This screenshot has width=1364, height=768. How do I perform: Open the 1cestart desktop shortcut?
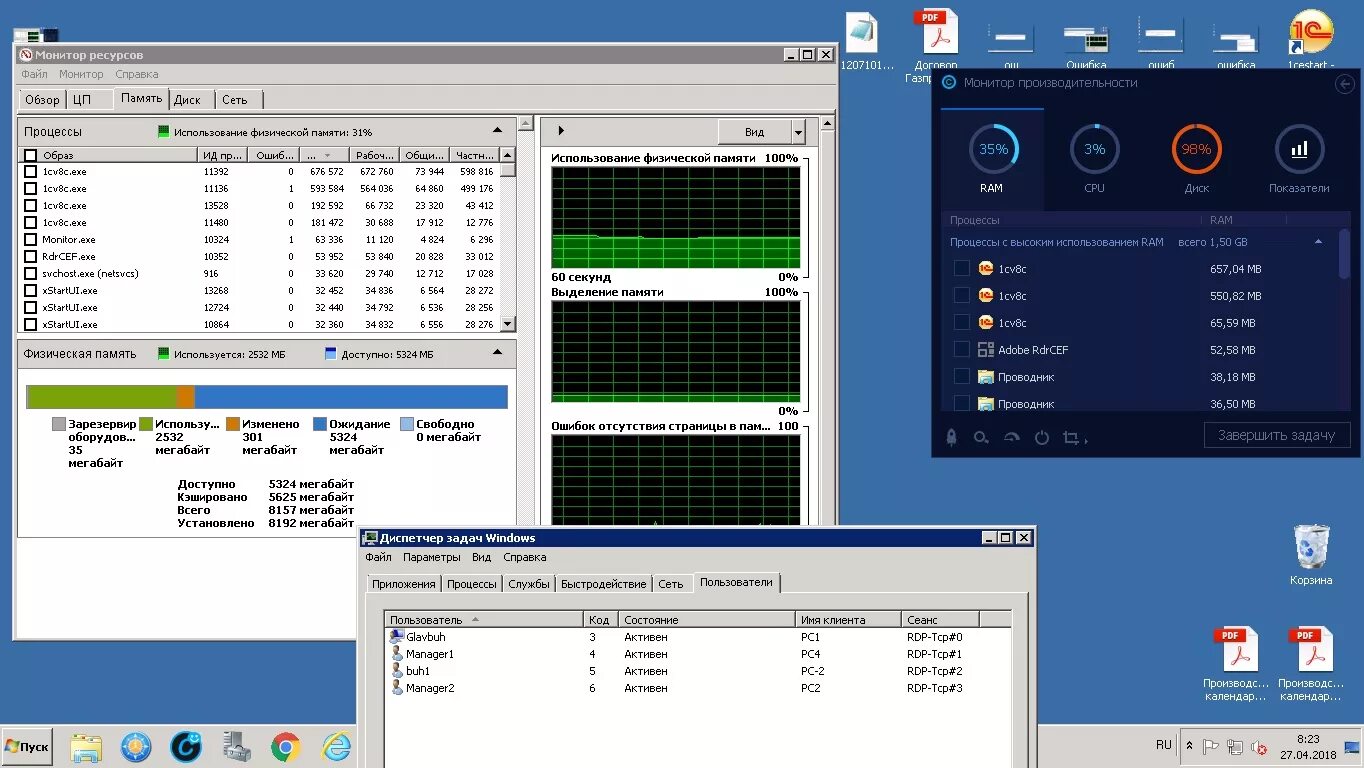pos(1311,32)
